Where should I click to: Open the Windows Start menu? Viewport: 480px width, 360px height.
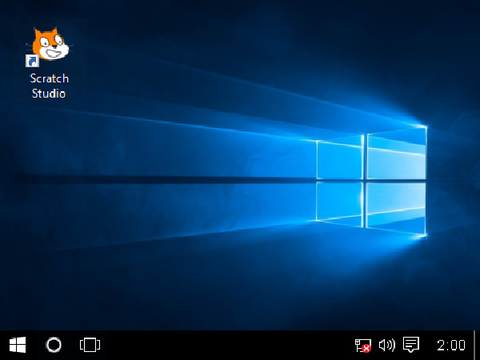point(18,345)
